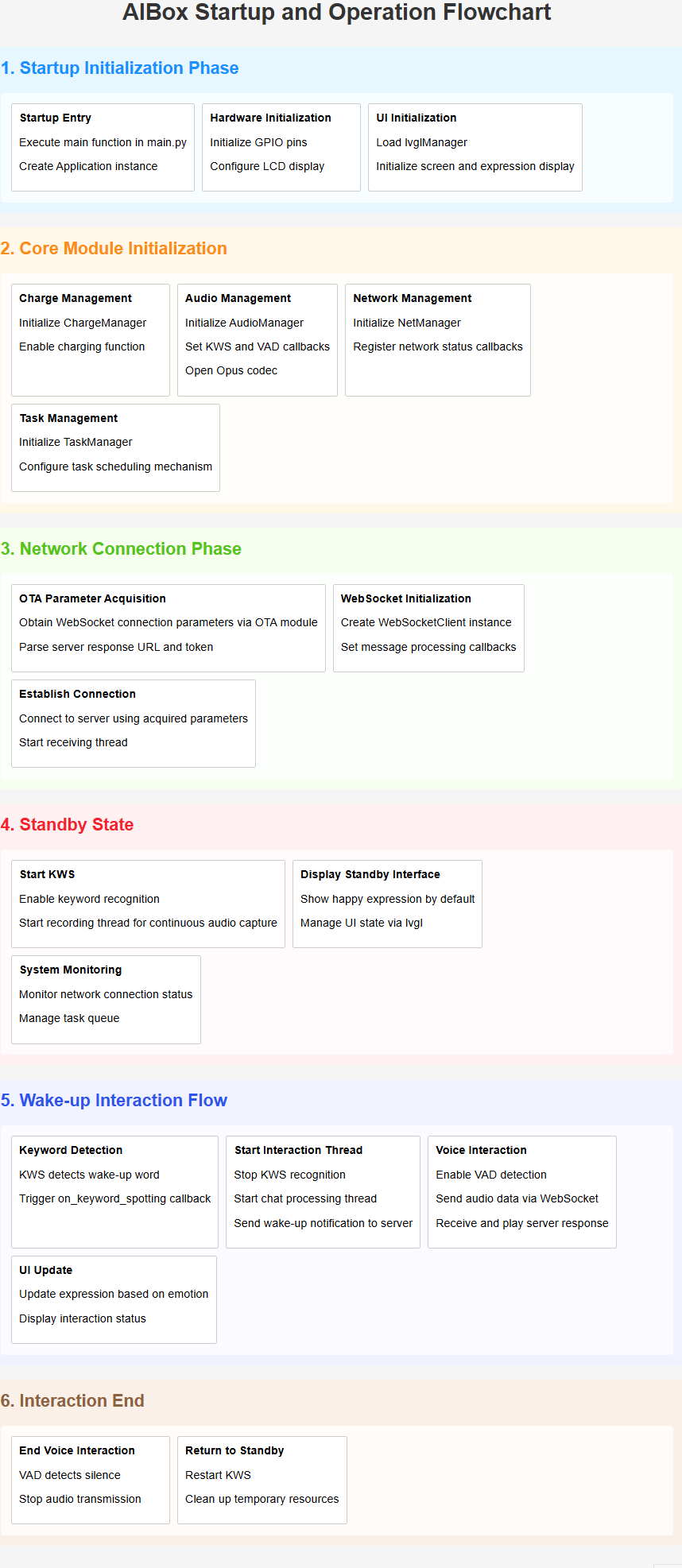Click 'Send wake-up notification to server'
The width and height of the screenshot is (682, 1568).
(x=323, y=1223)
